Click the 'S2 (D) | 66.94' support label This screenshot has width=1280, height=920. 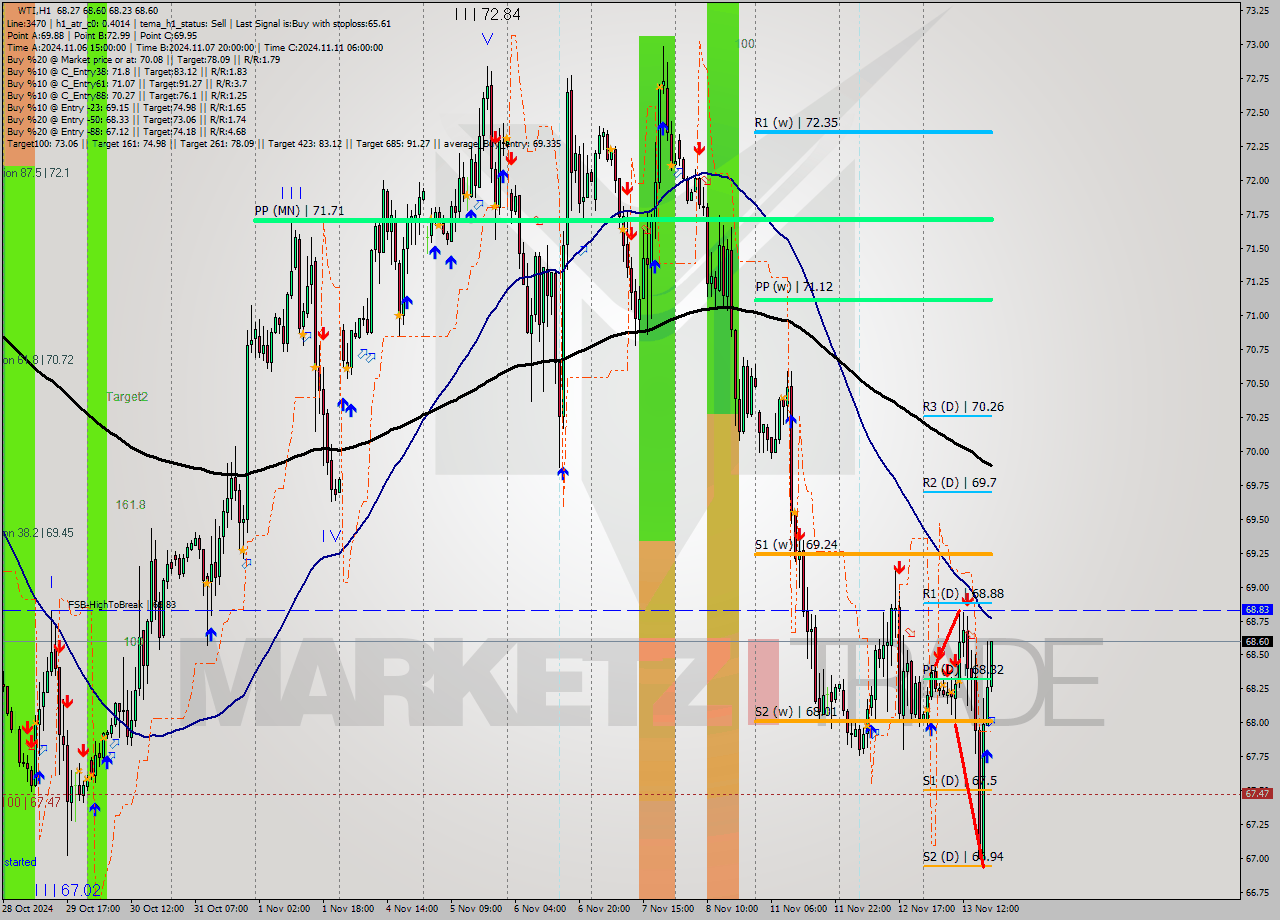[x=963, y=856]
